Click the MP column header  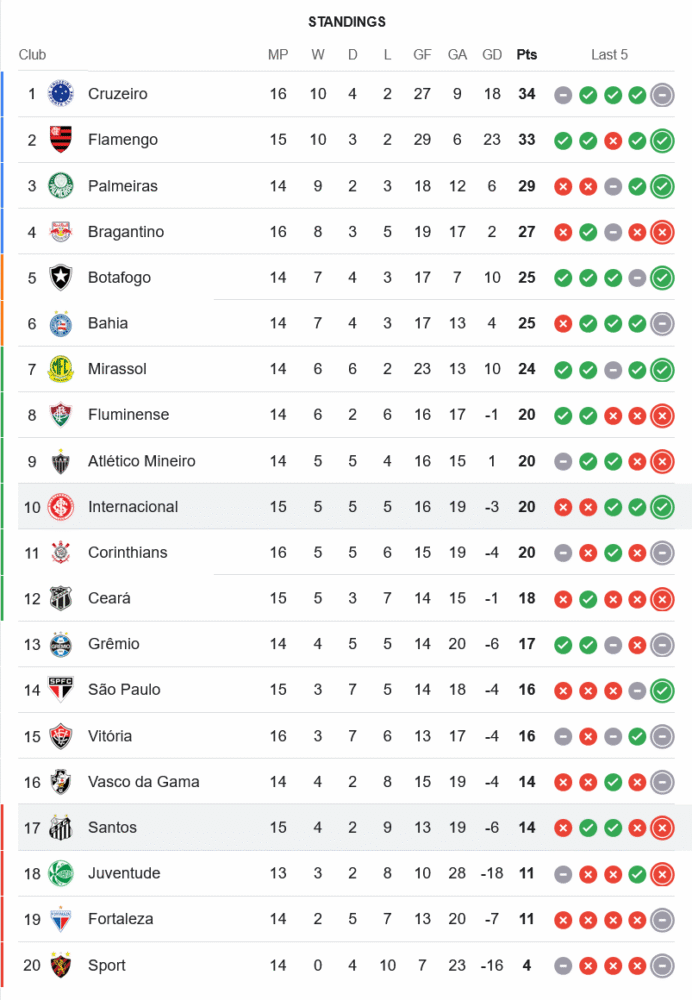[278, 55]
